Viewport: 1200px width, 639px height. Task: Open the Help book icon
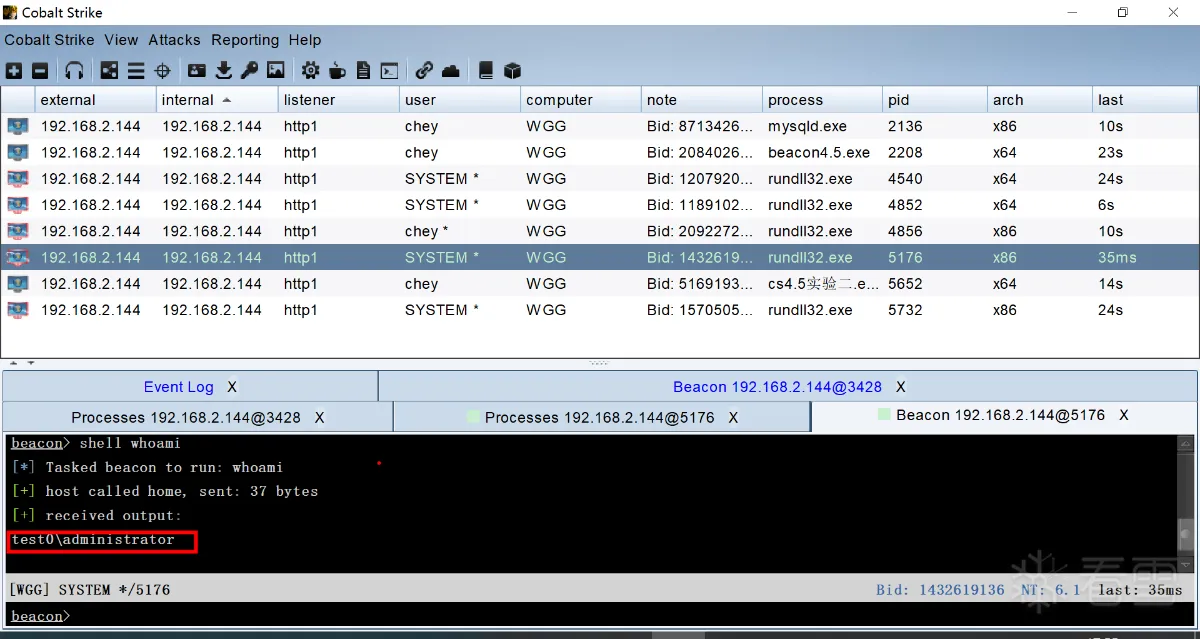(x=486, y=71)
